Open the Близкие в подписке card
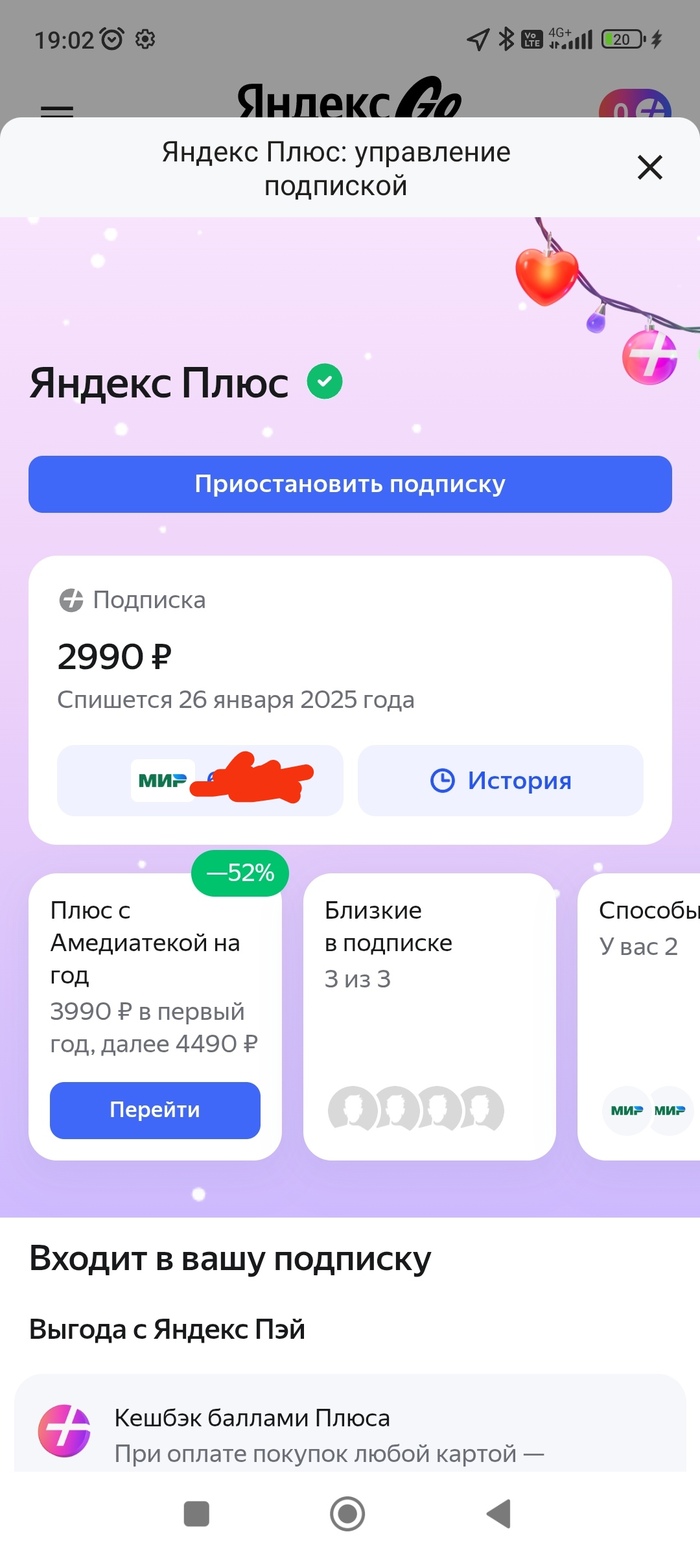 coord(429,1016)
